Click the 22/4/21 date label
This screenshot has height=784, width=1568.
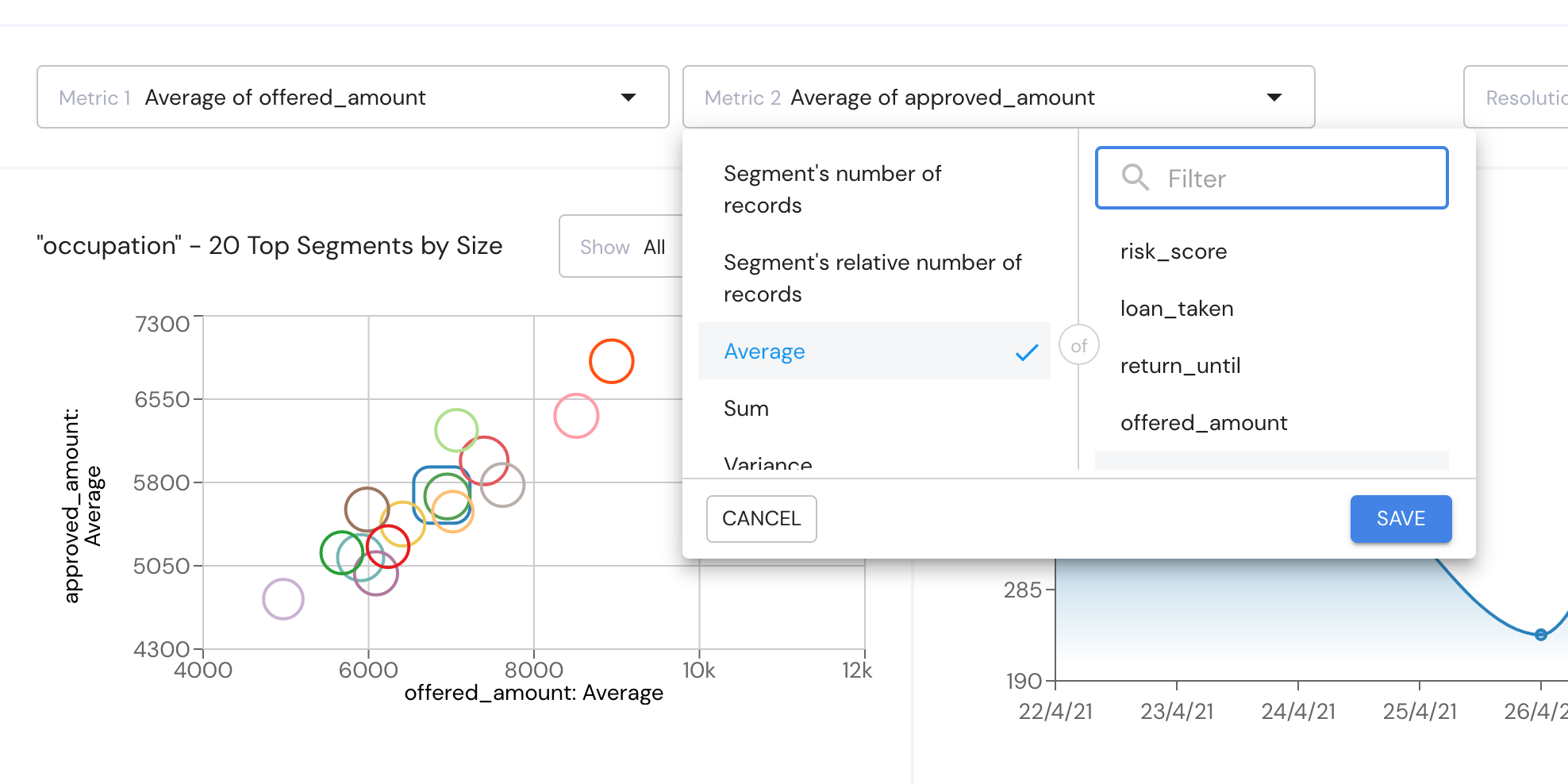click(1055, 711)
